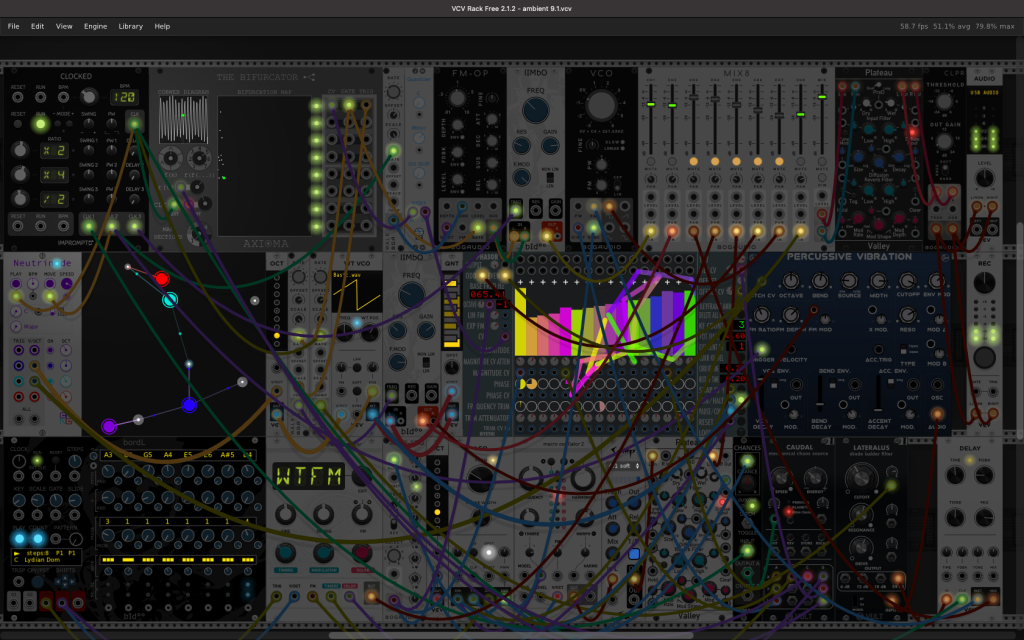Unmute channel 3 on MIX8
Viewport: 1024px width, 640px height.
[x=694, y=161]
